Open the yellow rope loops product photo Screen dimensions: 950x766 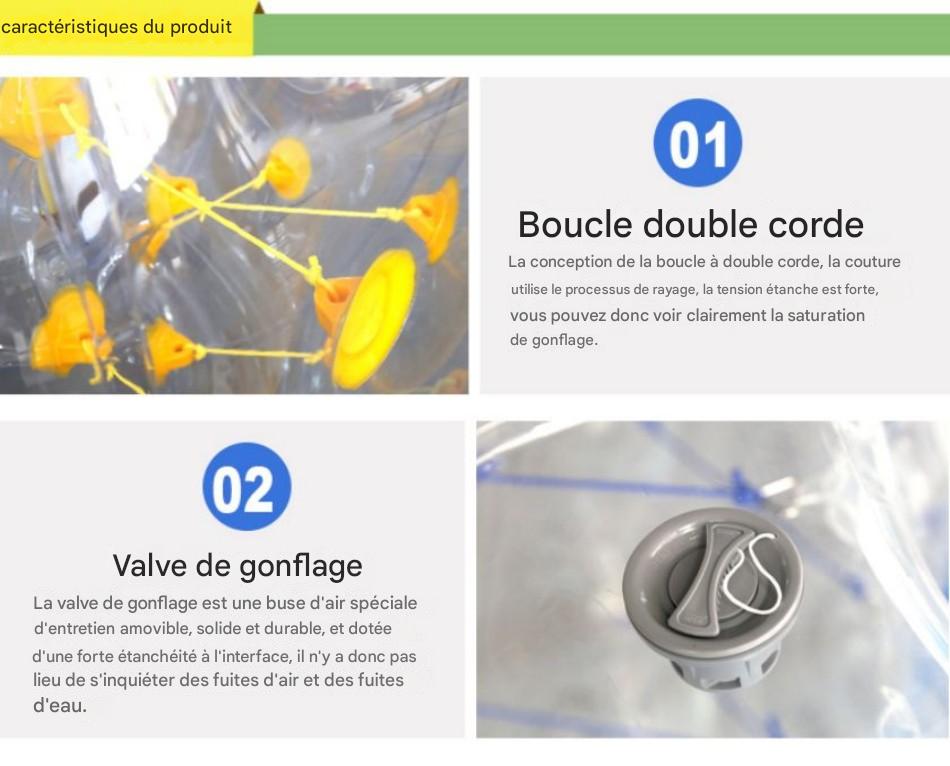click(x=234, y=235)
